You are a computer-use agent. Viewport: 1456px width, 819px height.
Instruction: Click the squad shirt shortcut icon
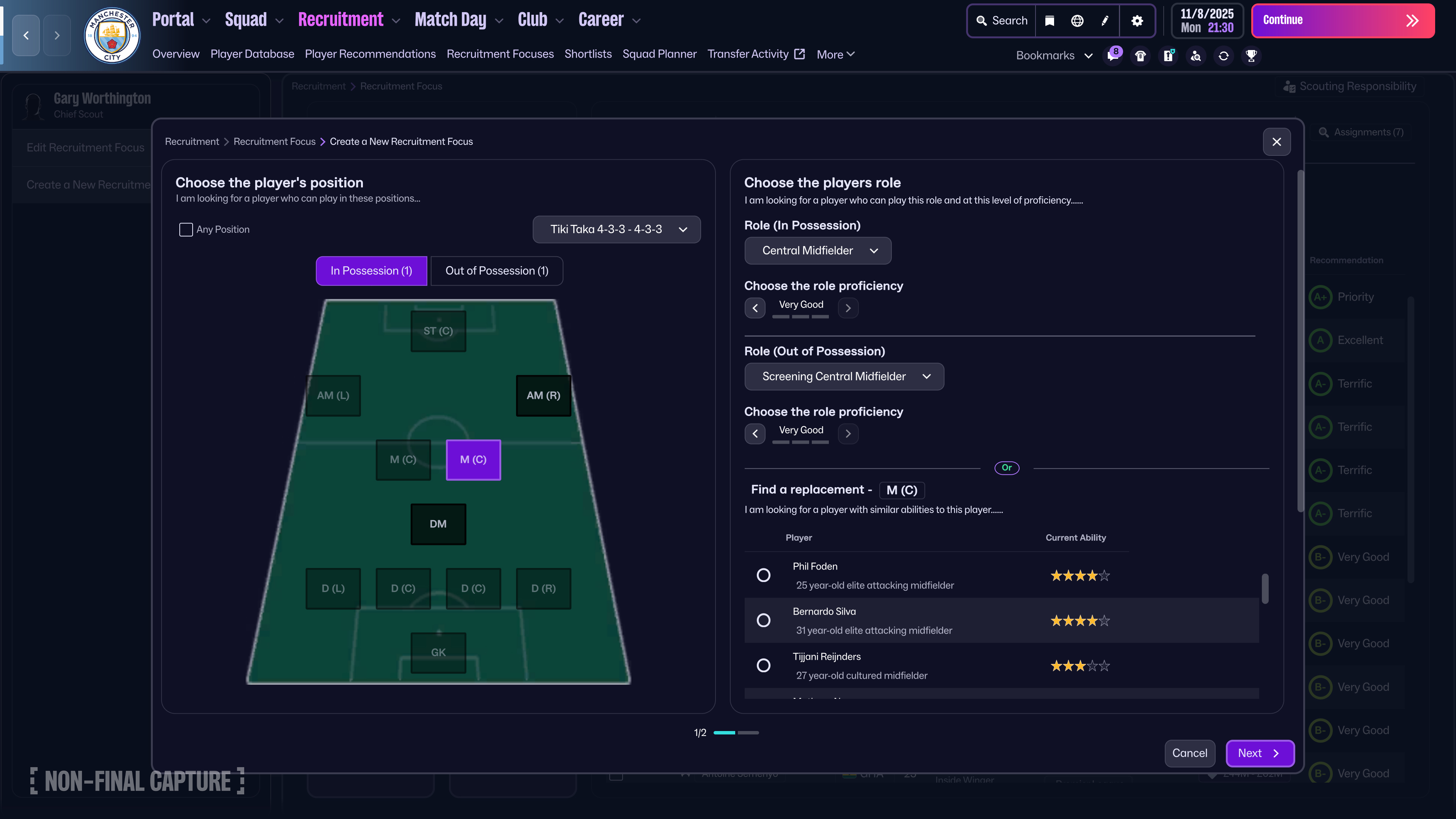pos(1141,55)
